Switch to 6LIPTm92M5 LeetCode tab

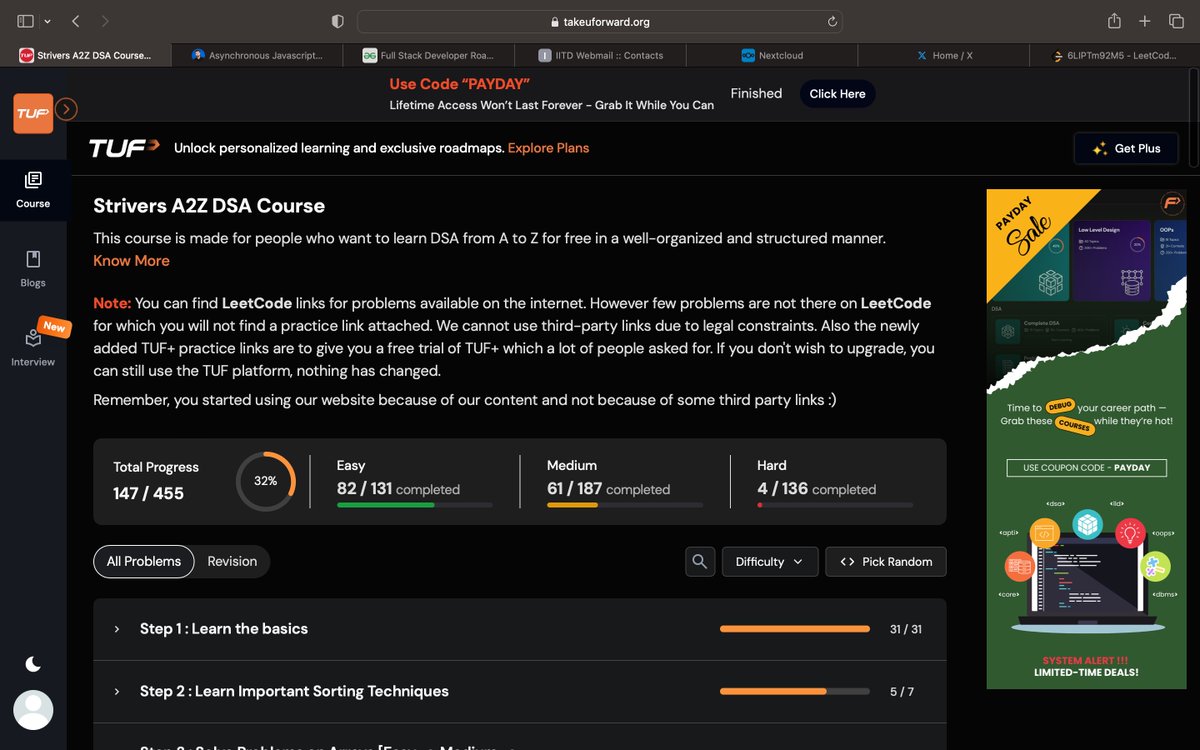click(1115, 55)
